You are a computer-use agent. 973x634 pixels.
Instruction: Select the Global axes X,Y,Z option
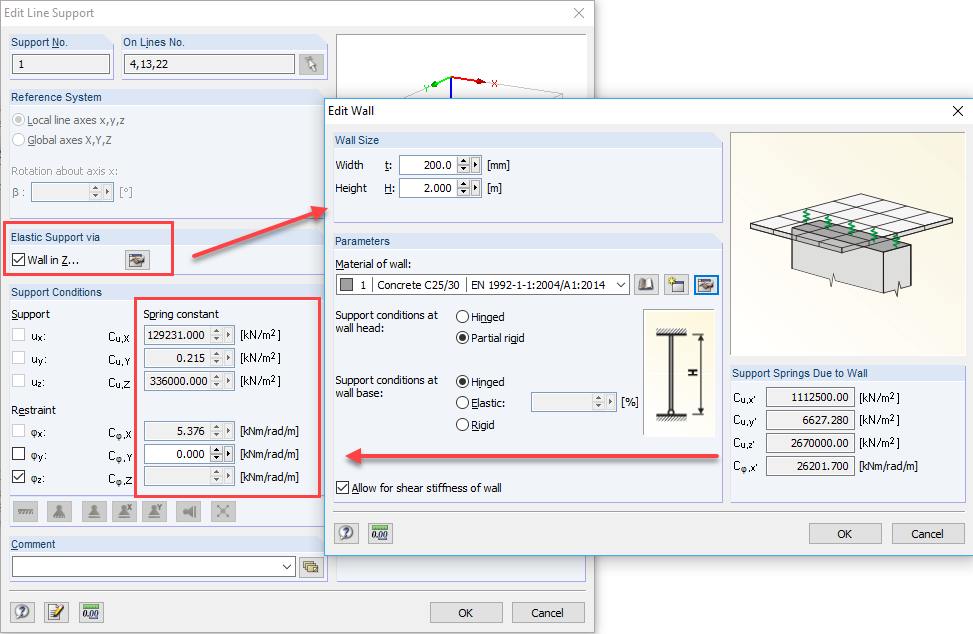(19, 140)
